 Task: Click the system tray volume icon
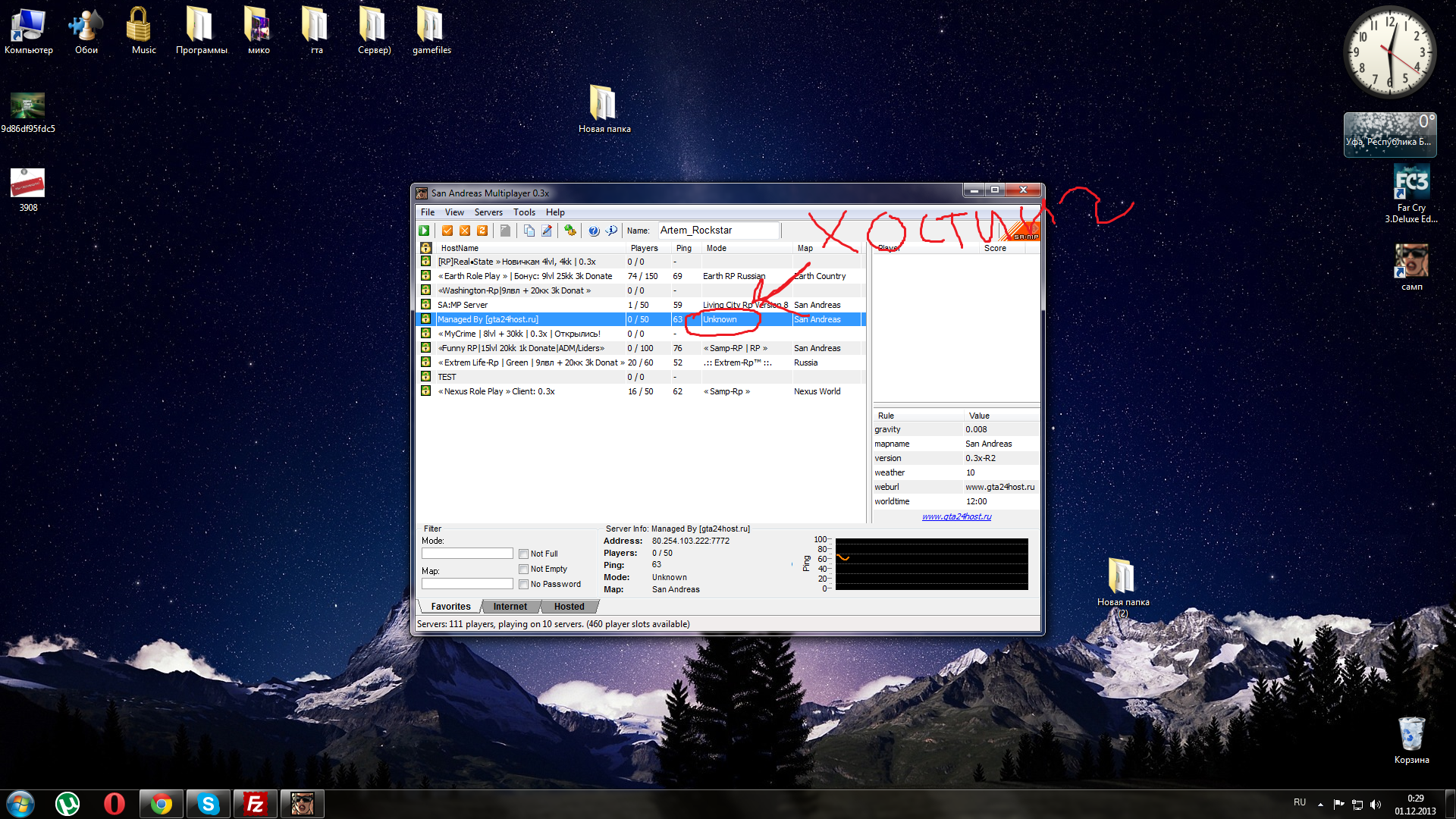coord(1376,805)
